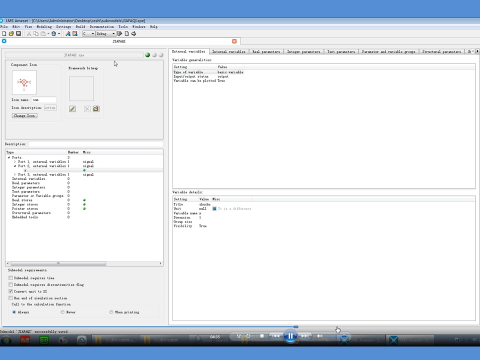Click the pencil edit icon below the bitmap preview

click(x=72, y=109)
